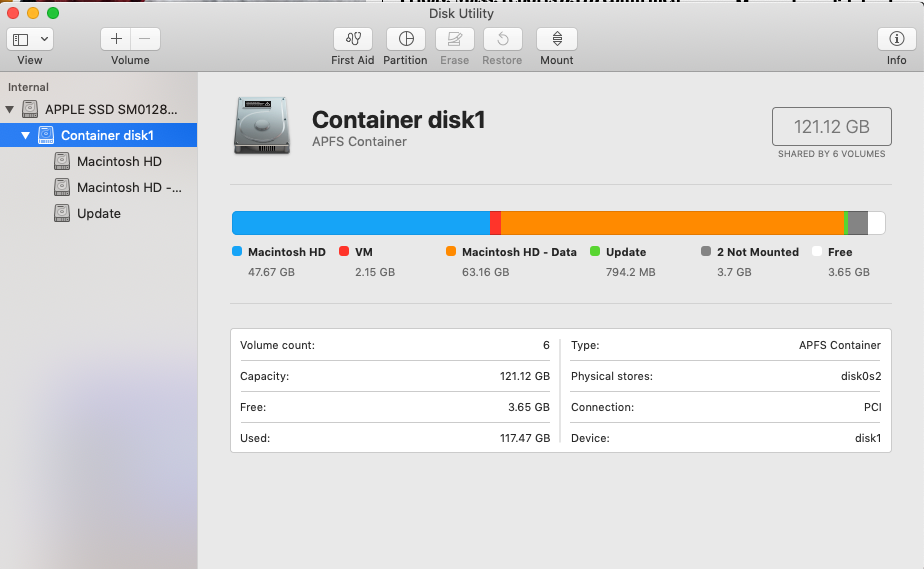Viewport: 924px width, 569px height.
Task: Click the green zoom window button
Action: click(53, 13)
